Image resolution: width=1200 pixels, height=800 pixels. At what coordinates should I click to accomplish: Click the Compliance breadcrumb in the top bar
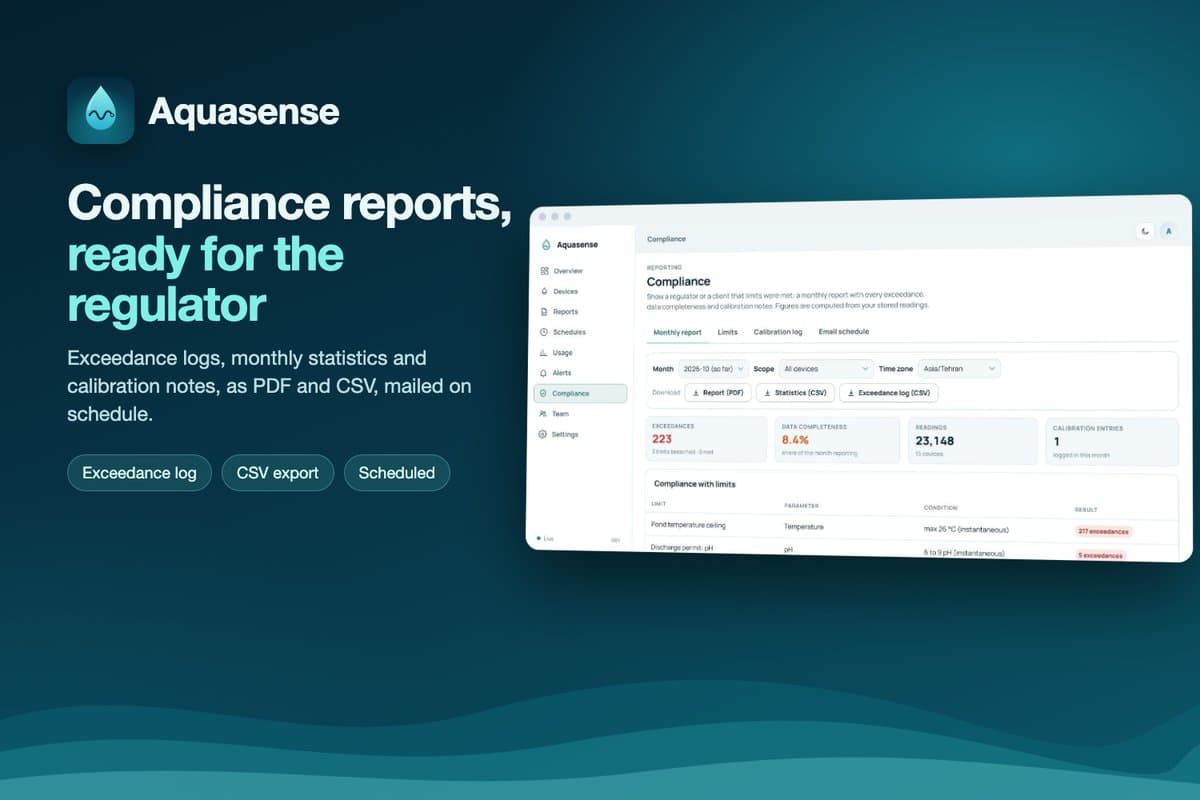tap(666, 239)
